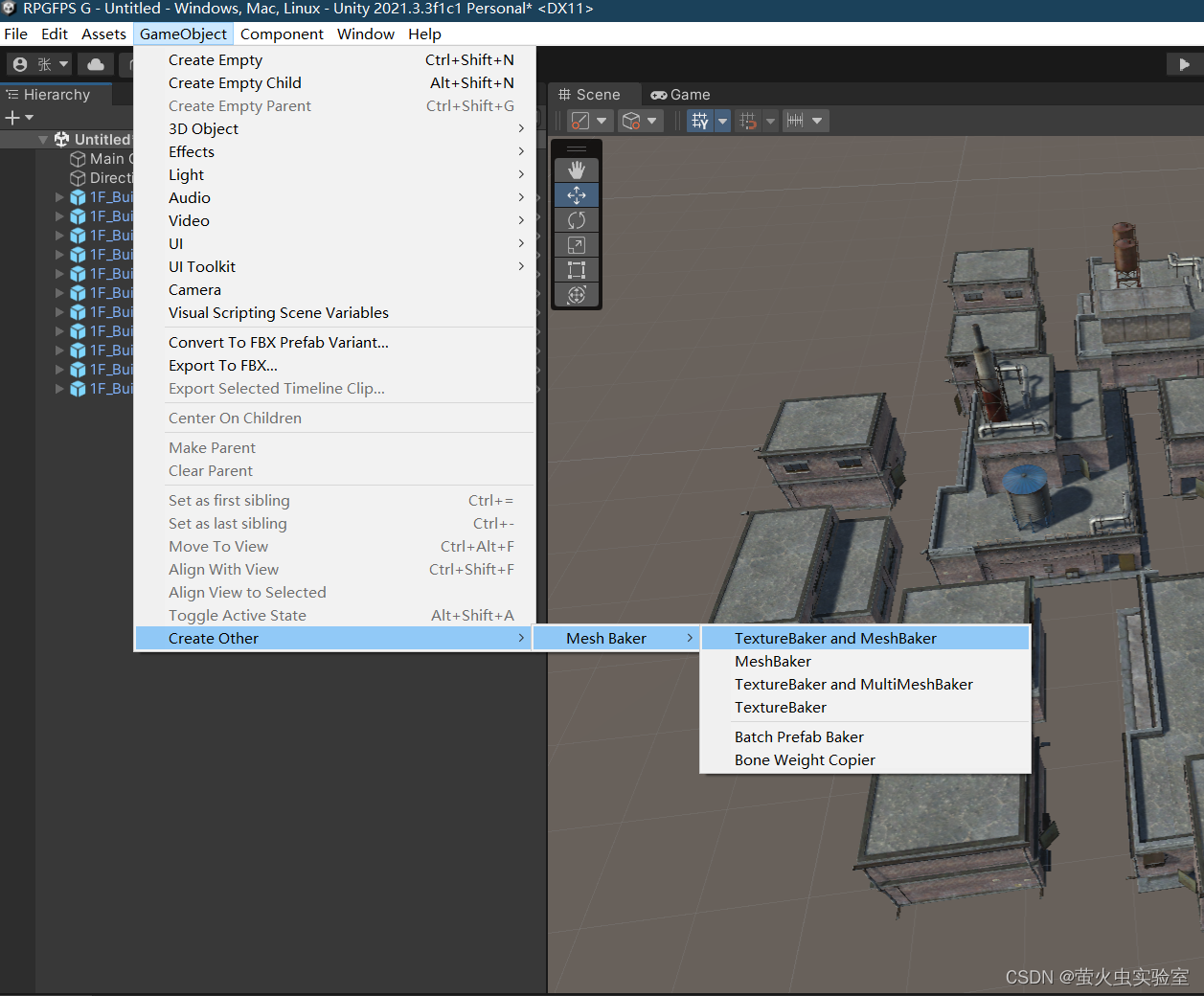Select Directional Light in Hierarchy

pos(102,178)
